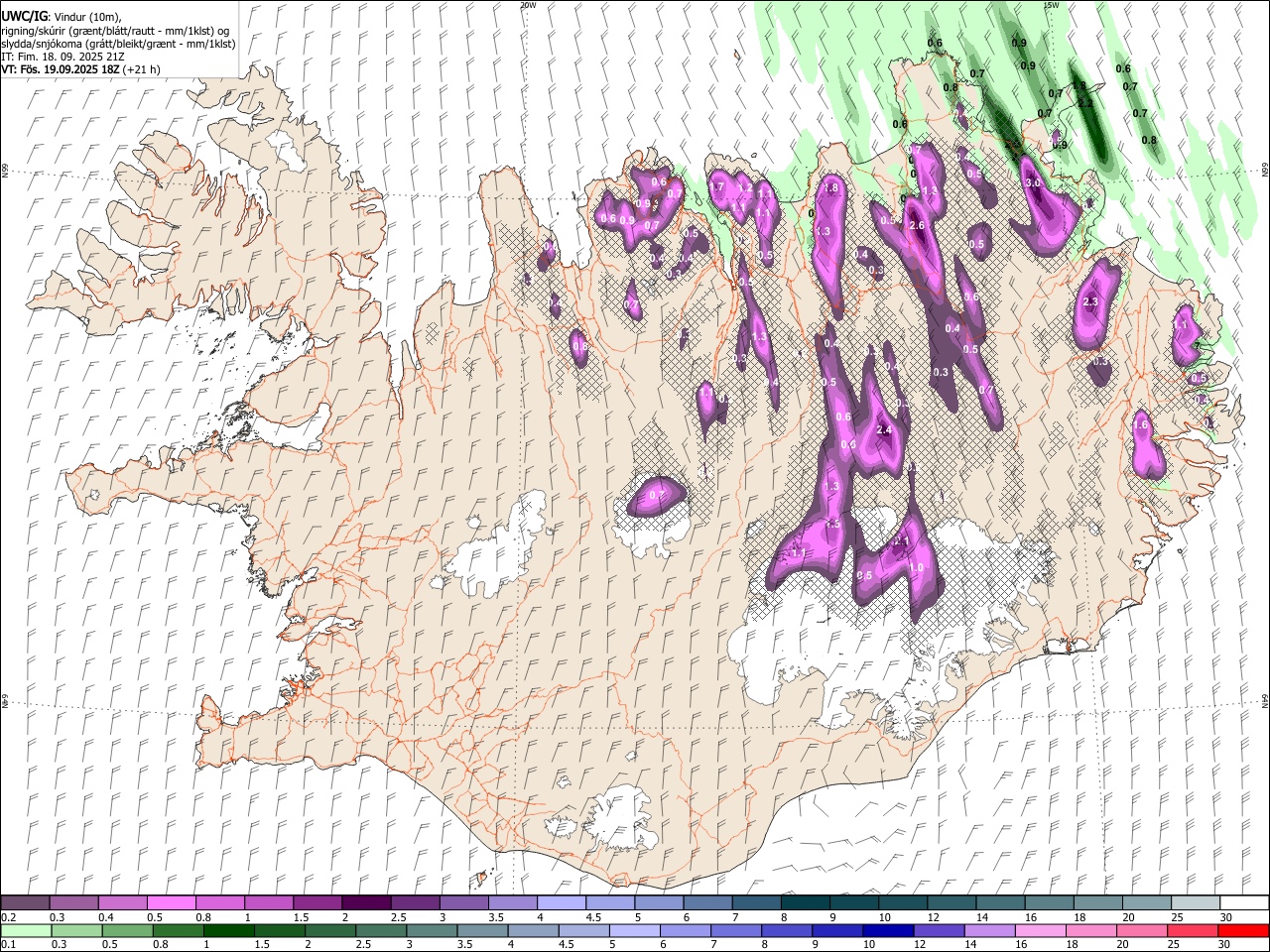Click the '2.4' precipitation value on map

pos(884,430)
